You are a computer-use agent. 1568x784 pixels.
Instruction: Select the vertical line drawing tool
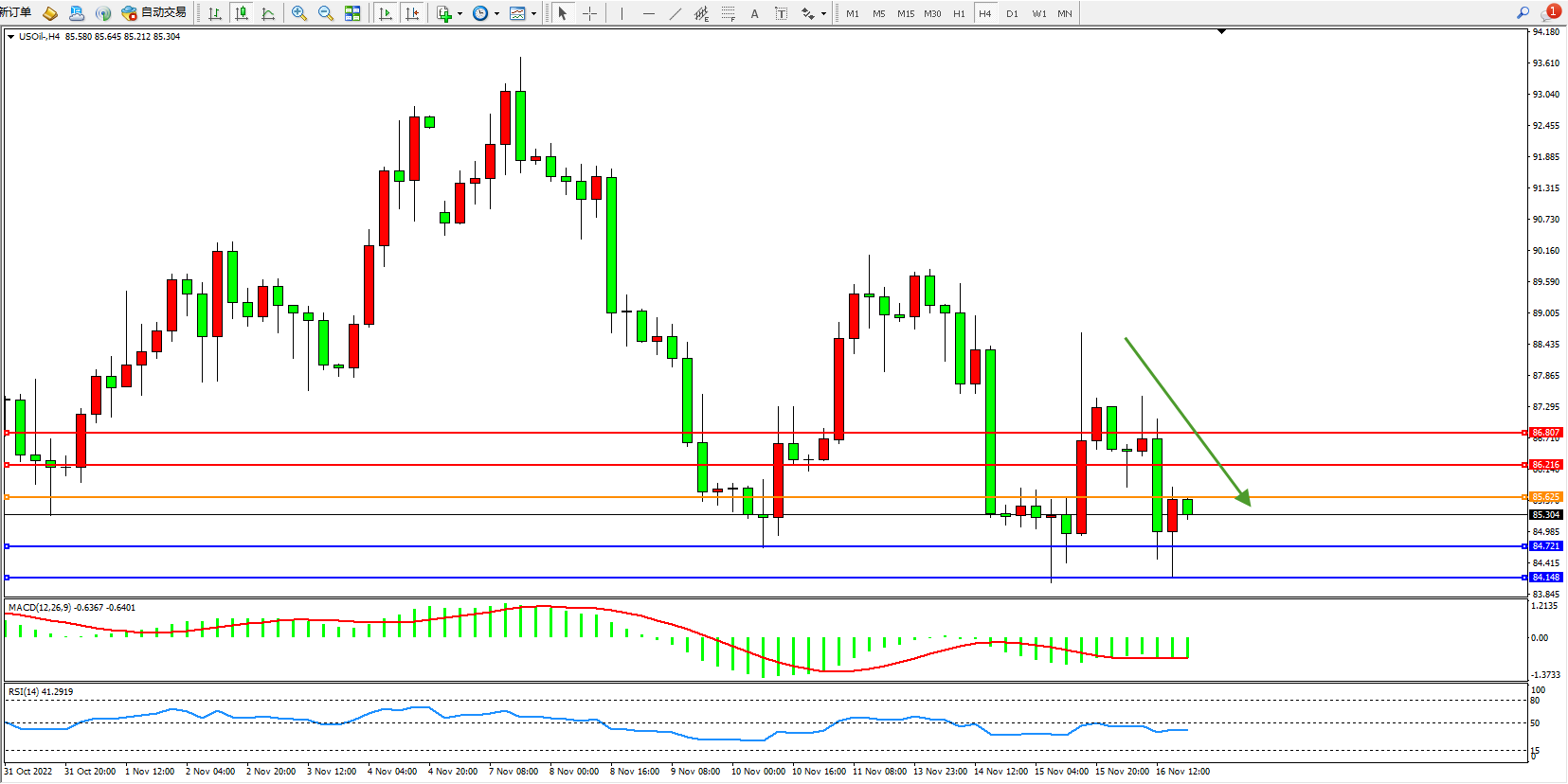coord(622,13)
